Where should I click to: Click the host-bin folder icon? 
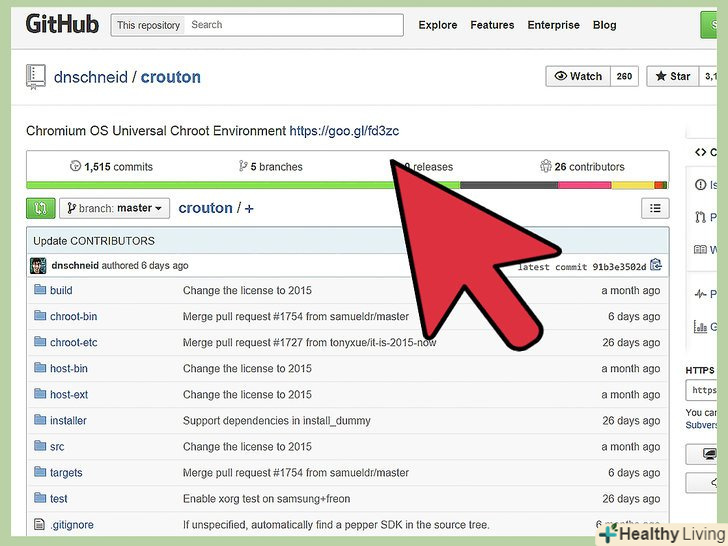tap(40, 368)
